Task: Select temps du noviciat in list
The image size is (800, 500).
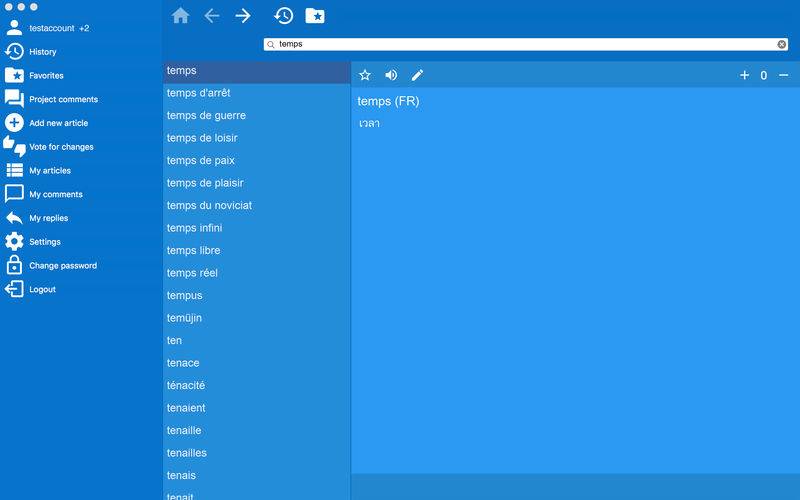Action: pos(257,205)
